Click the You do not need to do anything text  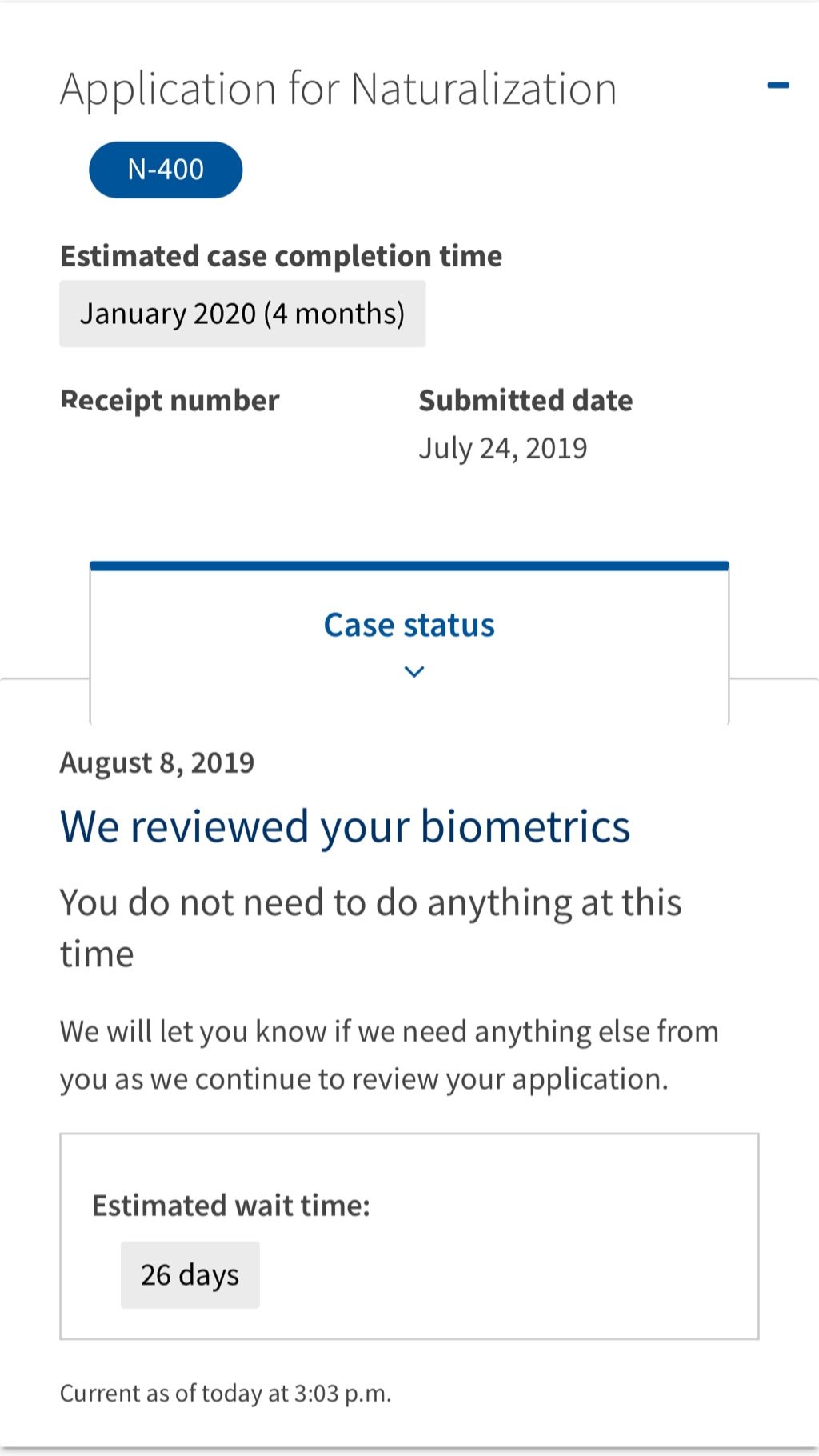tap(371, 928)
